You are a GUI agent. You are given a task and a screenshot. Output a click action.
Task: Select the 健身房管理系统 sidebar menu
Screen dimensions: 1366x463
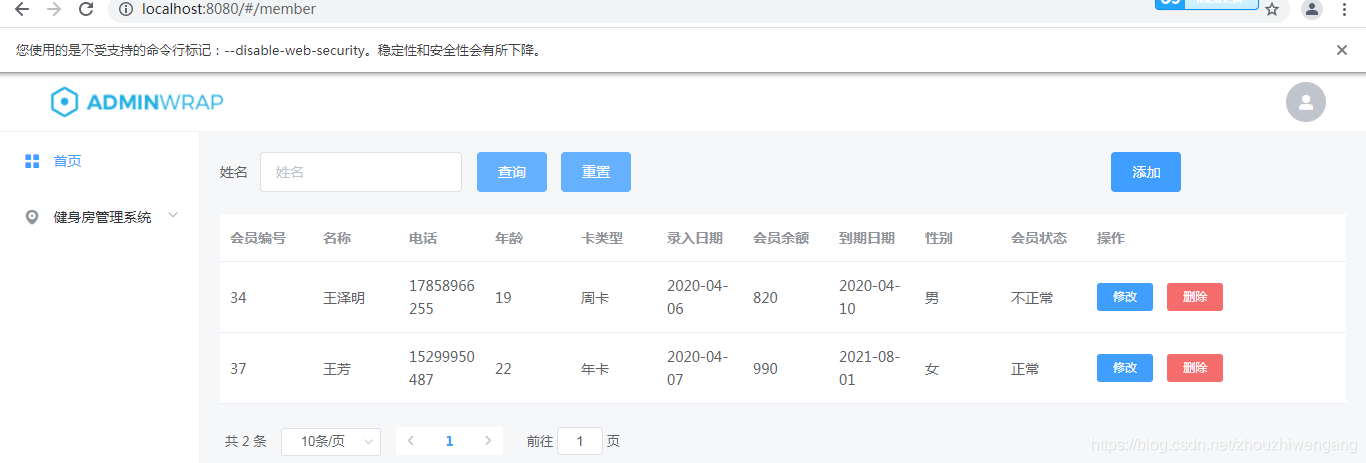pos(100,217)
